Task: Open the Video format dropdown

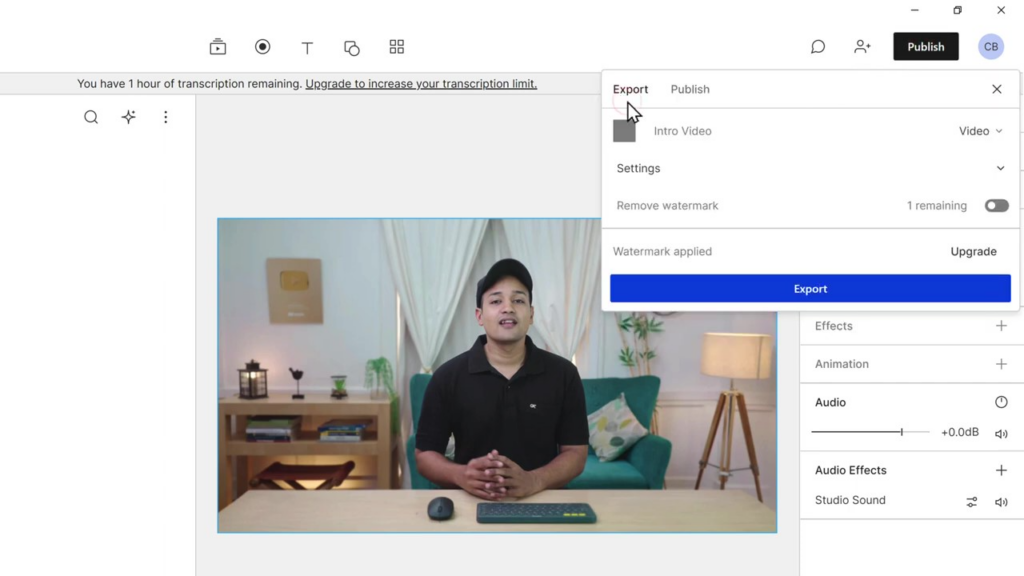Action: (980, 131)
